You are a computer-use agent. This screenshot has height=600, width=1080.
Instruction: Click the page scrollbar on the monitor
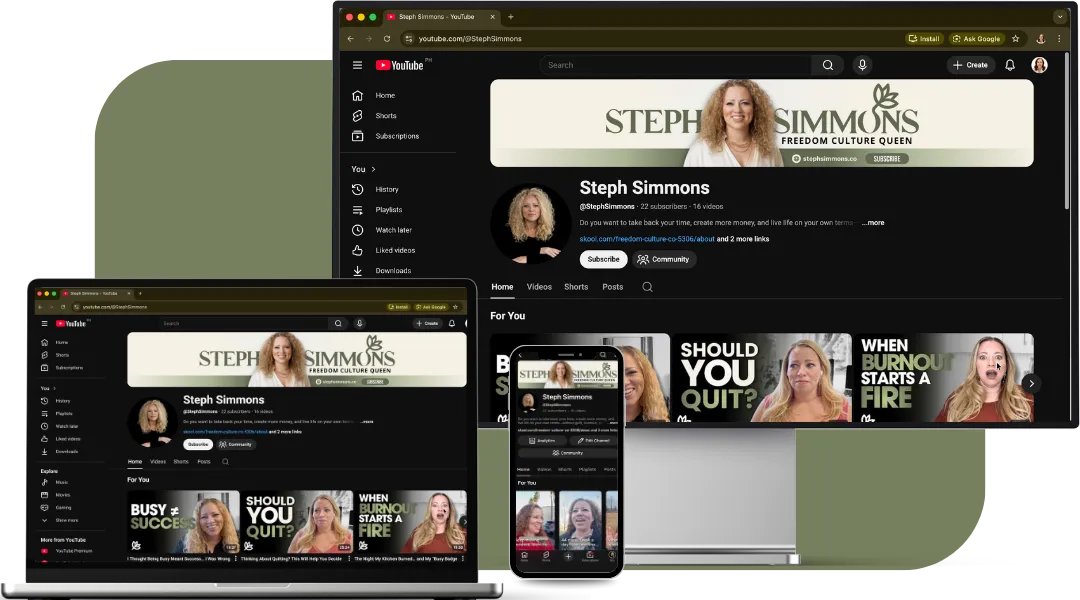pos(1068,131)
